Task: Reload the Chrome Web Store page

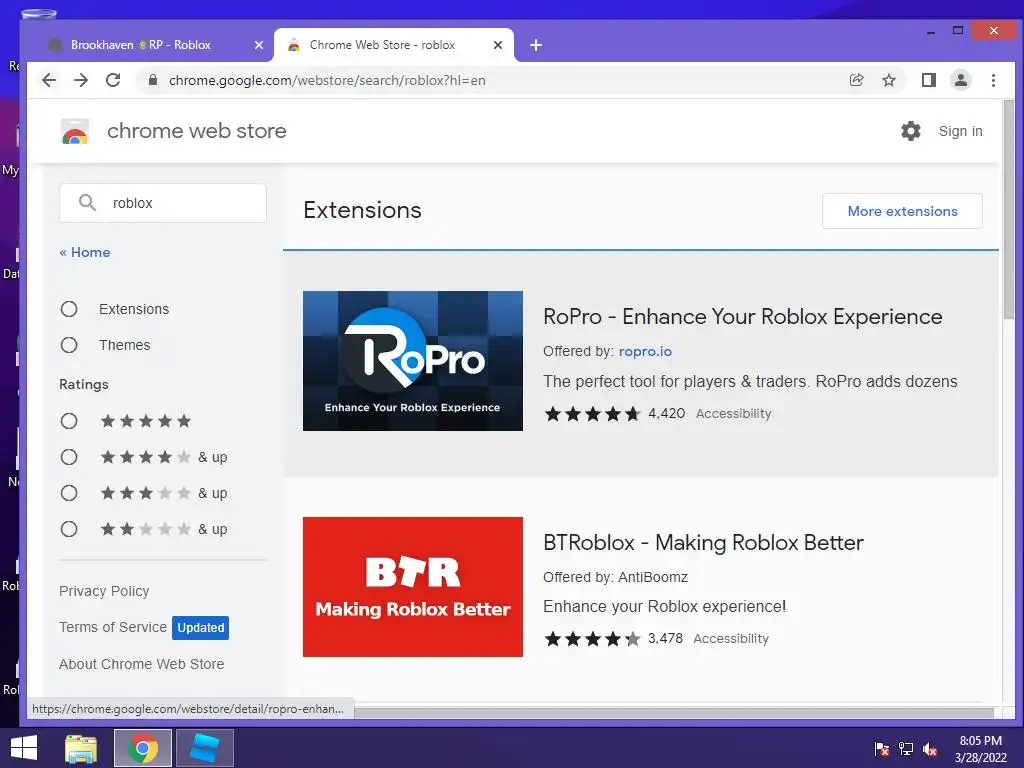Action: pos(113,80)
